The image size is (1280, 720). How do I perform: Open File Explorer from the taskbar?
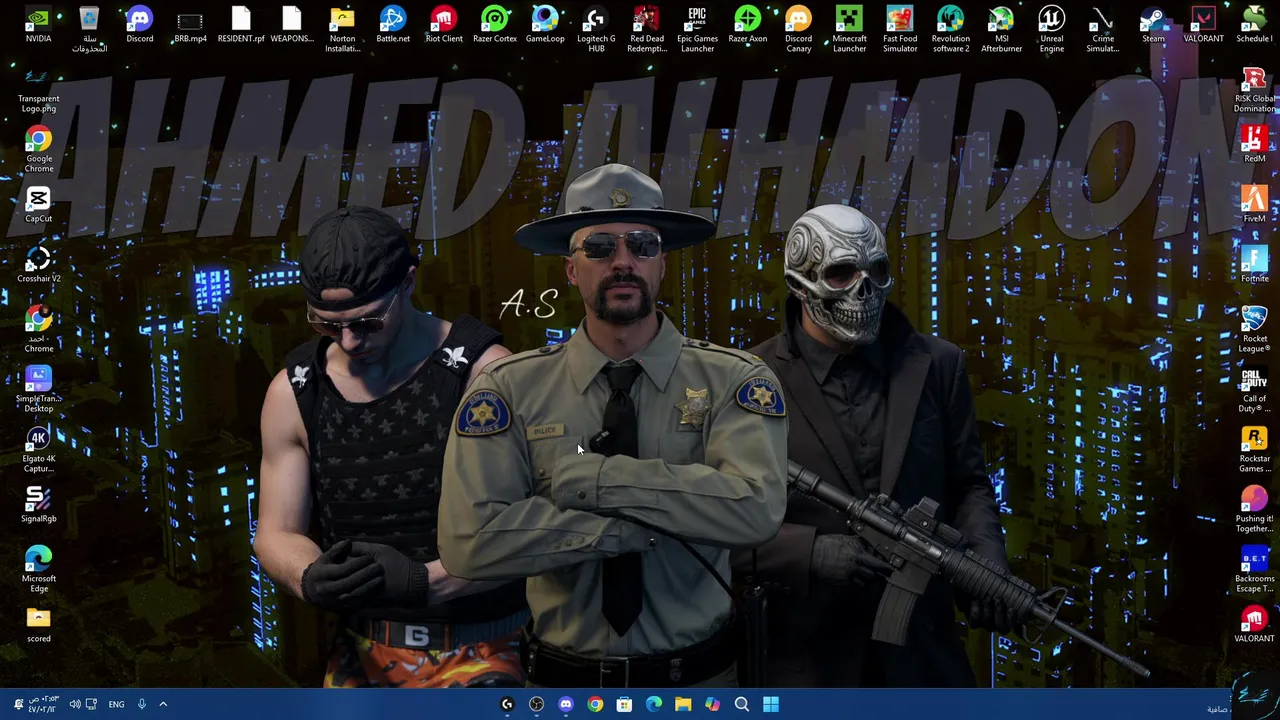click(x=683, y=704)
